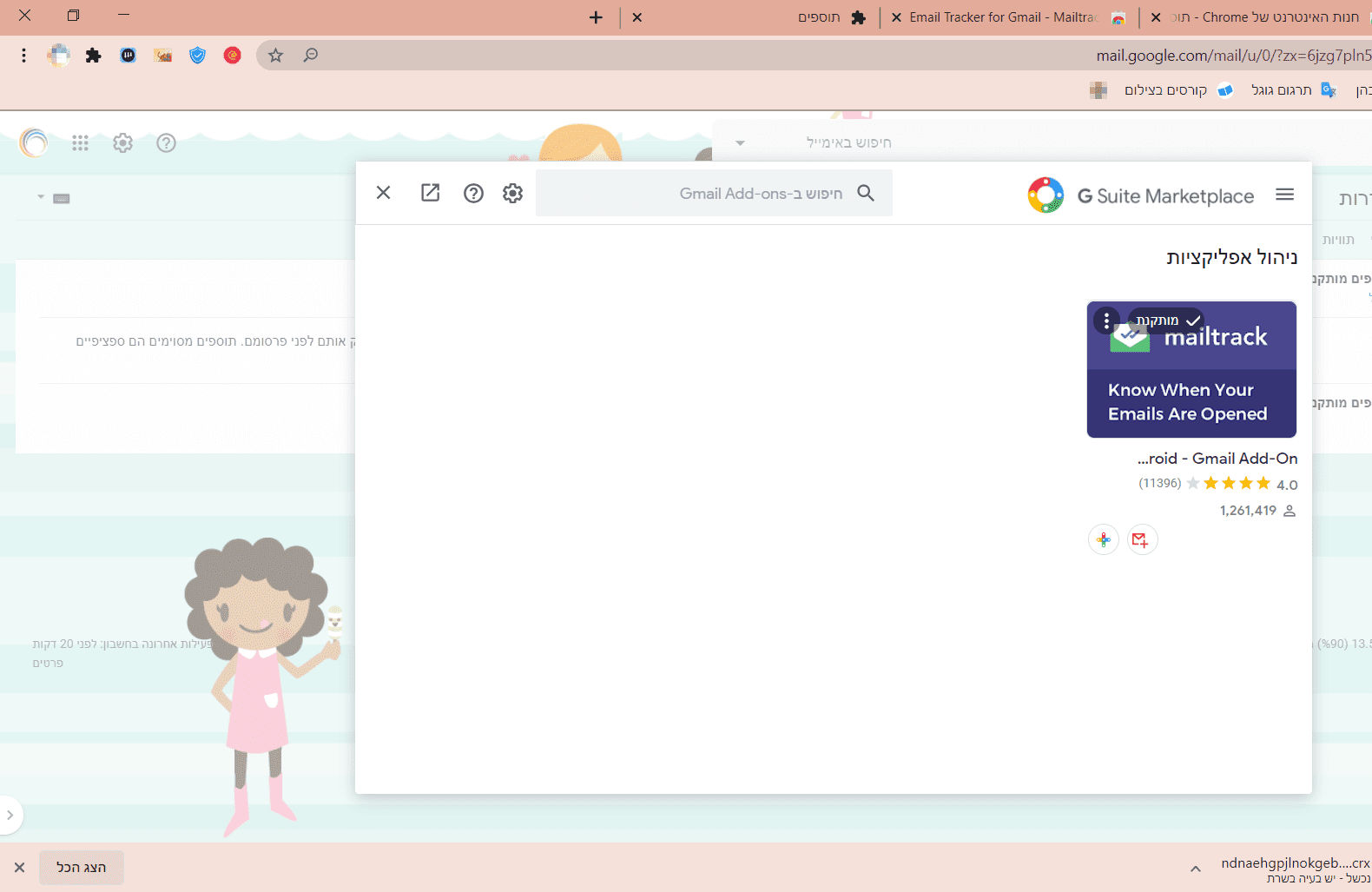The width and height of the screenshot is (1372, 892).
Task: Open the Marketplace settings gear
Action: pos(513,193)
